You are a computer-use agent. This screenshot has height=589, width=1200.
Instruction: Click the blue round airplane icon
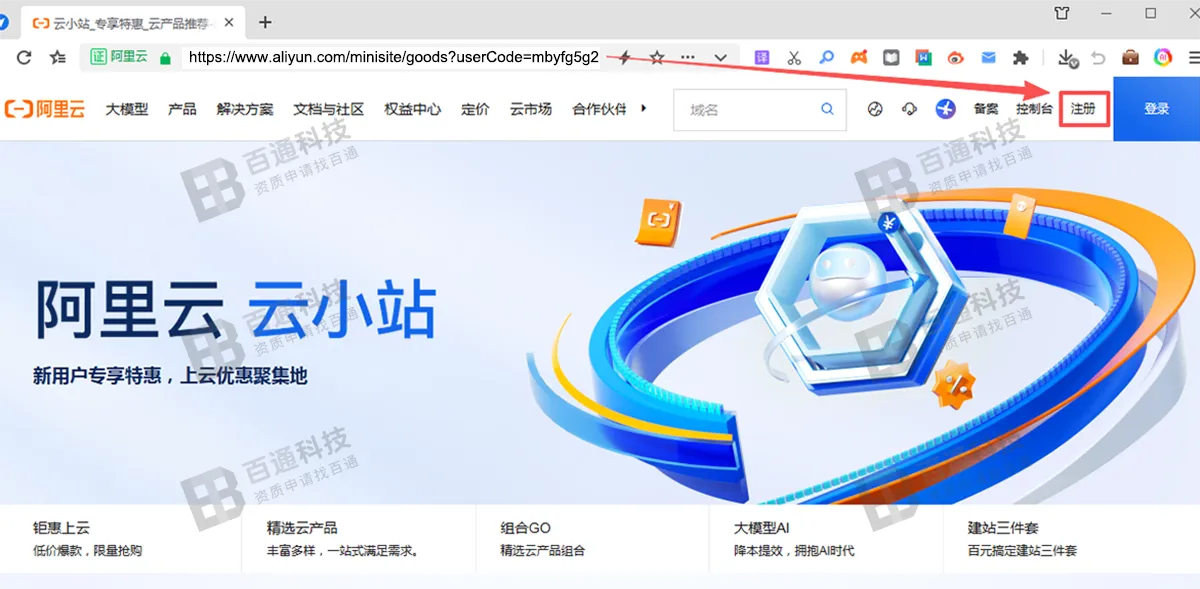946,109
